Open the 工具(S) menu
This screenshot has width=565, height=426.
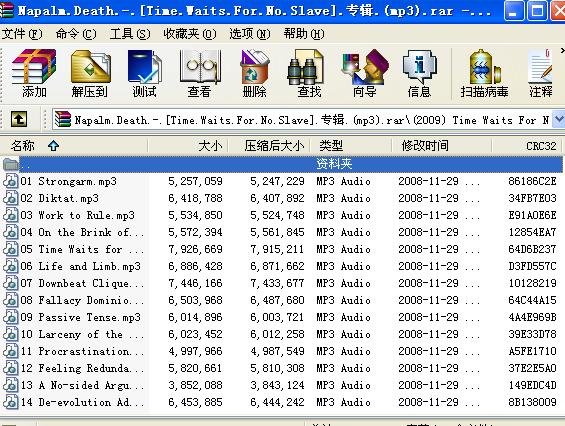[x=130, y=34]
